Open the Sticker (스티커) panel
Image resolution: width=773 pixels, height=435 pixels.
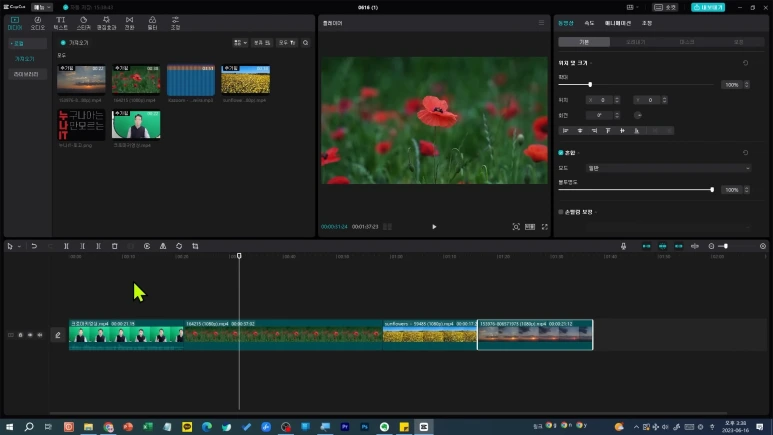(x=84, y=22)
